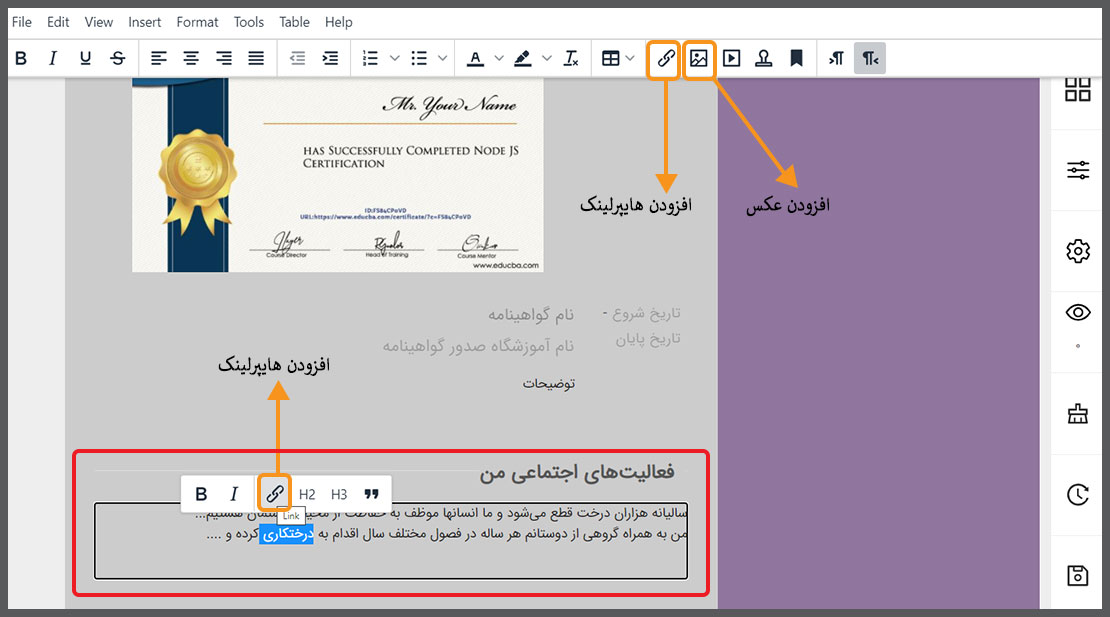Toggle right-to-left text direction button
The height and width of the screenshot is (617, 1110).
869,59
